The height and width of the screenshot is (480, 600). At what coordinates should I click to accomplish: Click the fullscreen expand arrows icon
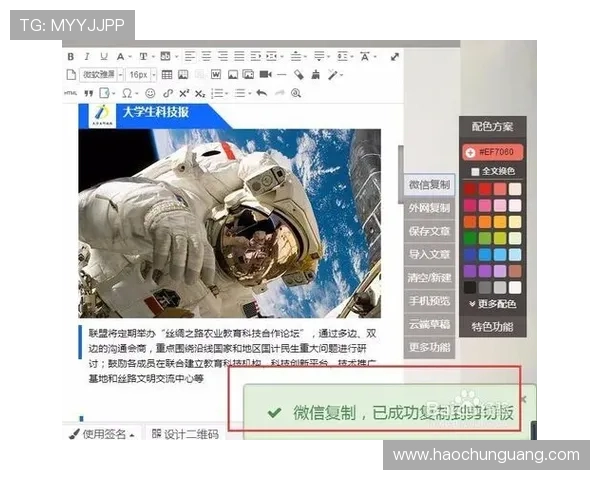point(395,57)
